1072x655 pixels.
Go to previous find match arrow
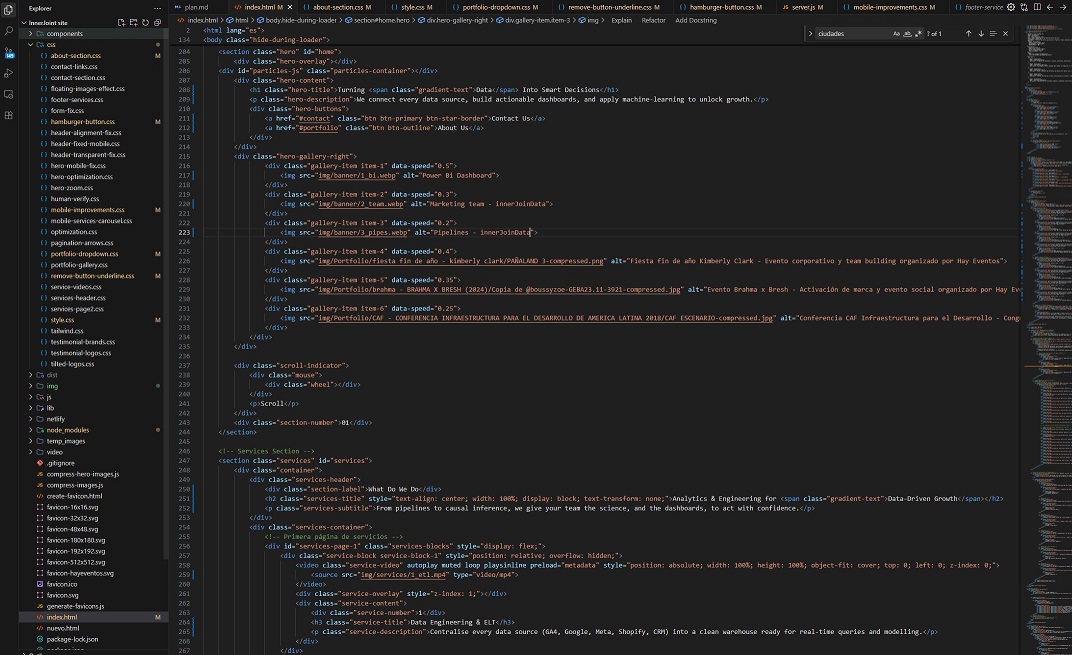click(968, 34)
